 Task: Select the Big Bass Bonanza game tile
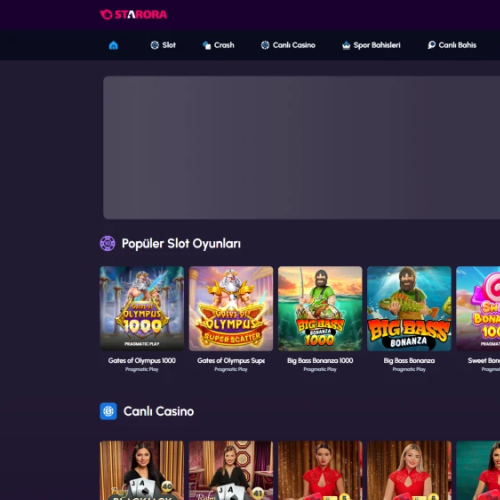pyautogui.click(x=409, y=308)
